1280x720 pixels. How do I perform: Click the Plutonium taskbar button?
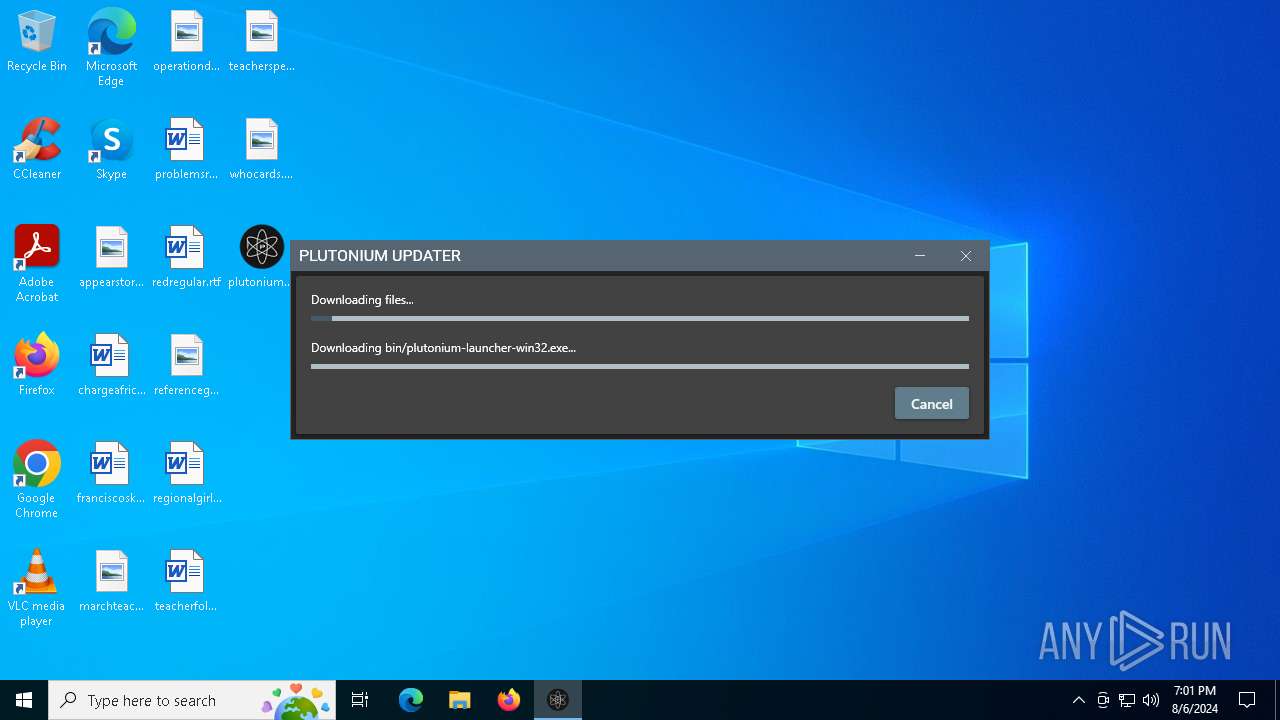point(558,700)
